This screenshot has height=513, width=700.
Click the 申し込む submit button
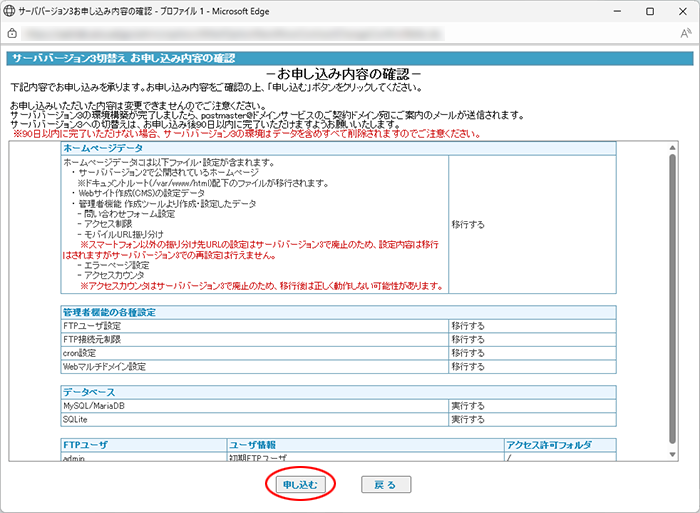coord(300,484)
